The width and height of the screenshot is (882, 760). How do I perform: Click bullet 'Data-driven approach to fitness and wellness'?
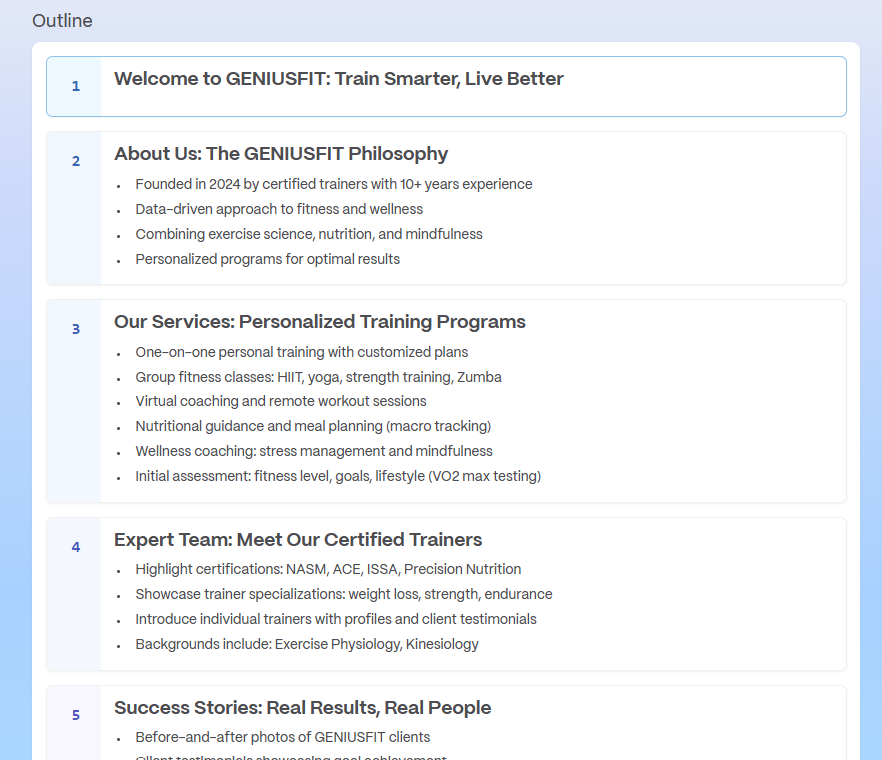(x=279, y=209)
